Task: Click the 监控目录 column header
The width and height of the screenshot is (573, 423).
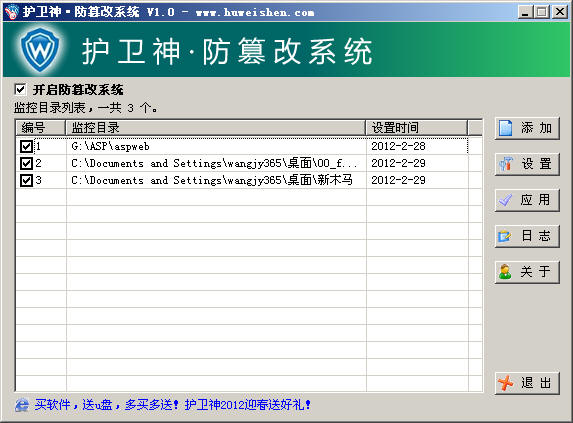Action: pyautogui.click(x=216, y=128)
